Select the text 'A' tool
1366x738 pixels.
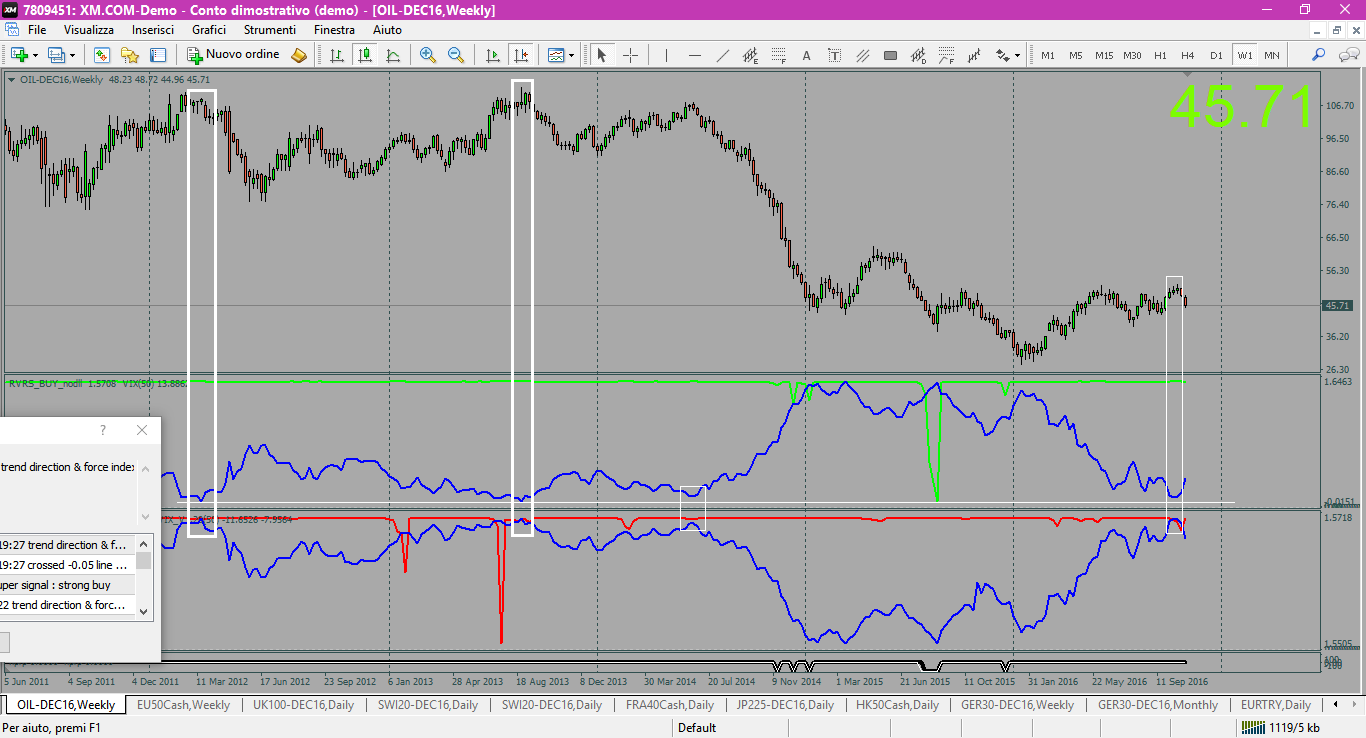coord(807,55)
